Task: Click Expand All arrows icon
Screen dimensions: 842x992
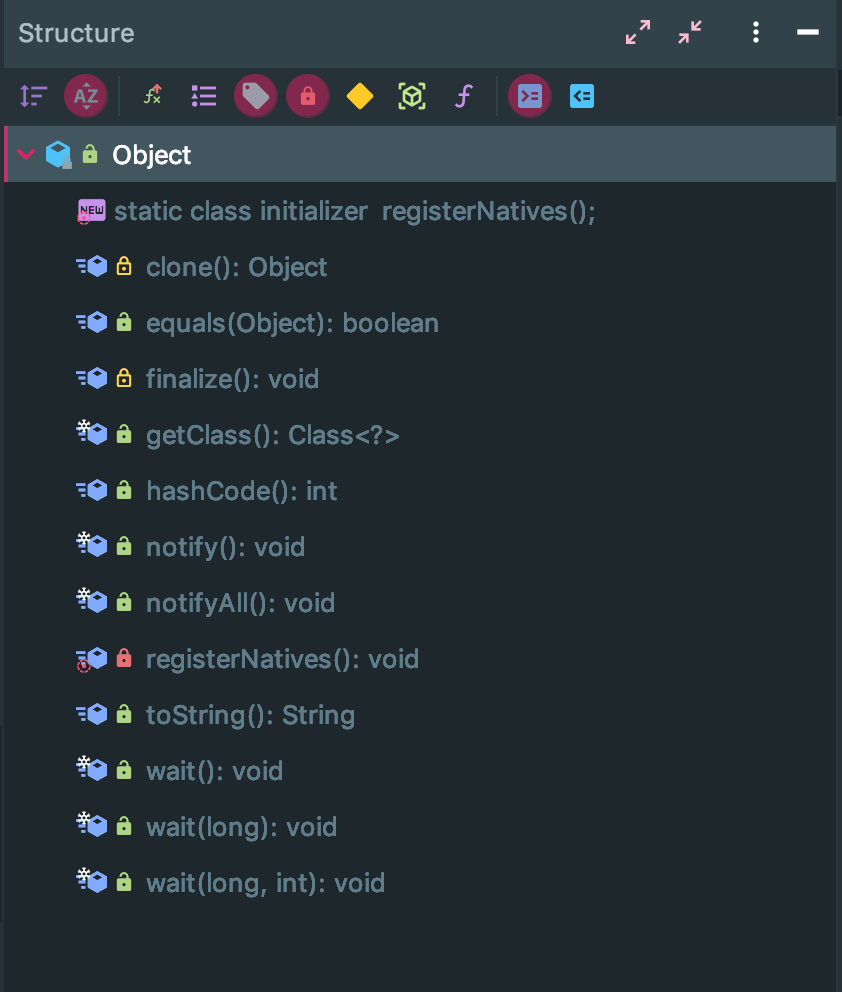Action: [x=638, y=32]
